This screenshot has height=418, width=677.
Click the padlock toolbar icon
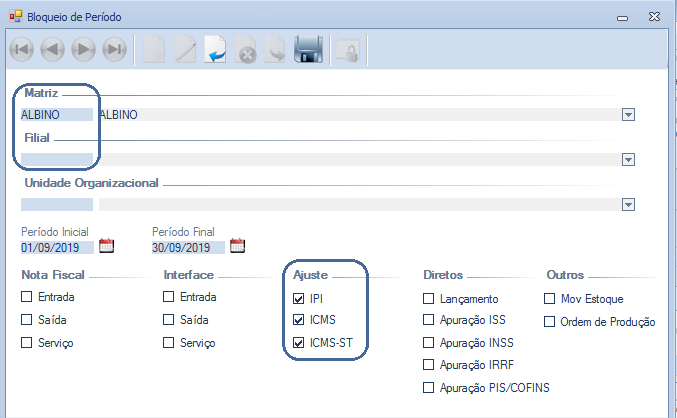point(348,51)
